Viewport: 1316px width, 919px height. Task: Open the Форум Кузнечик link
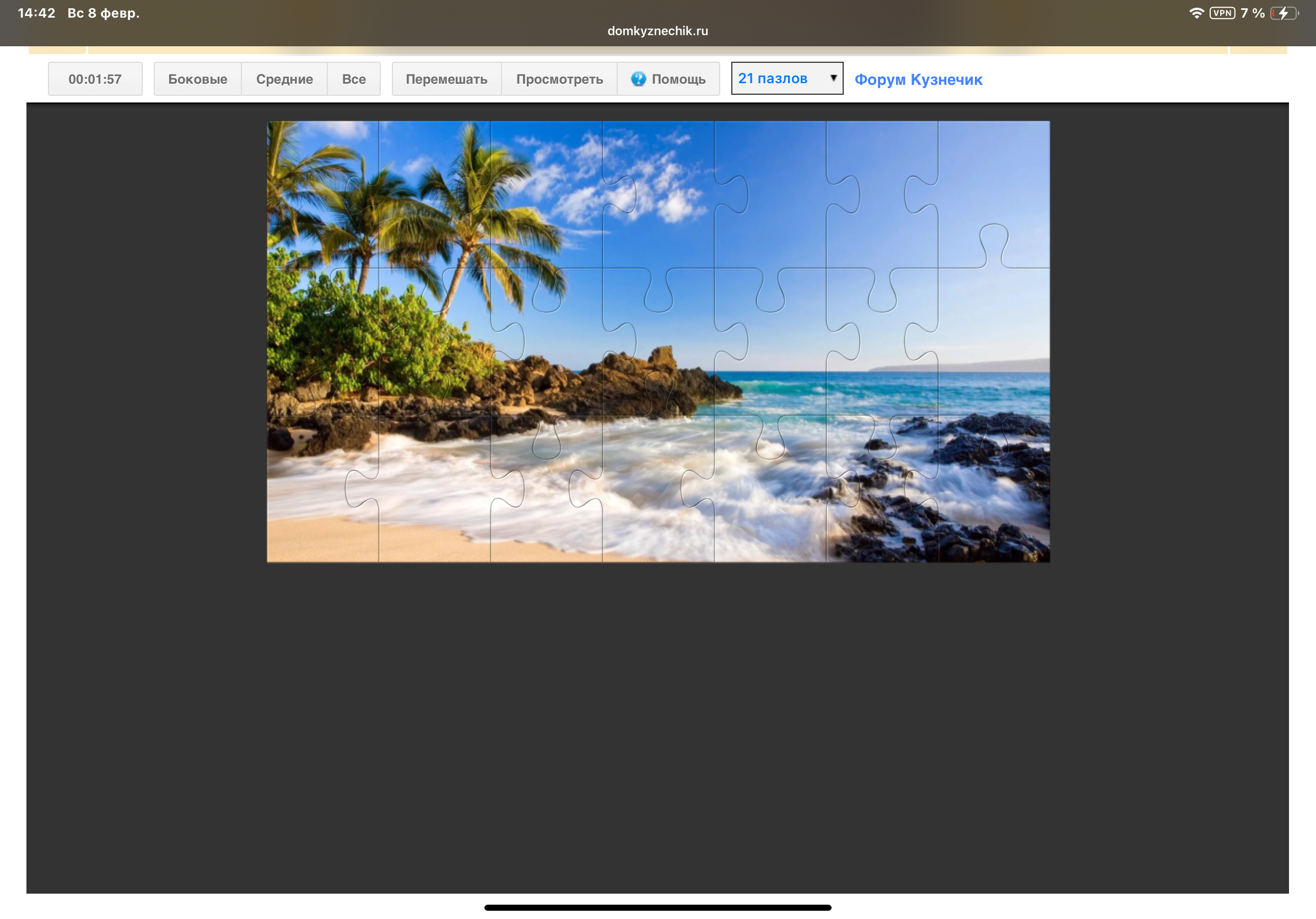[x=918, y=80]
